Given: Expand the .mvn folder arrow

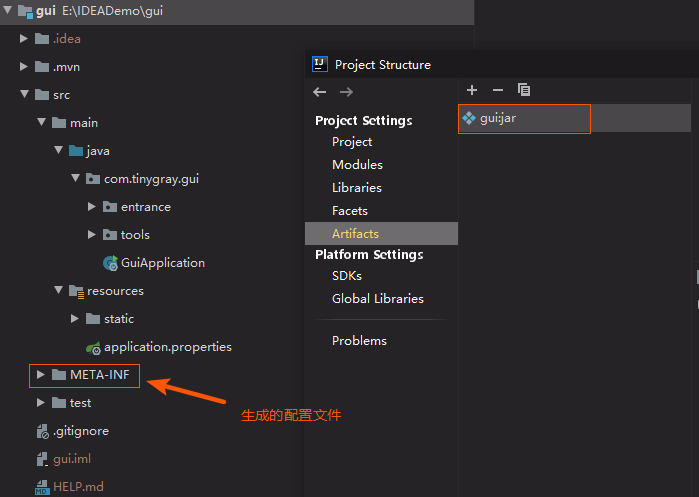Looking at the screenshot, I should pyautogui.click(x=24, y=67).
